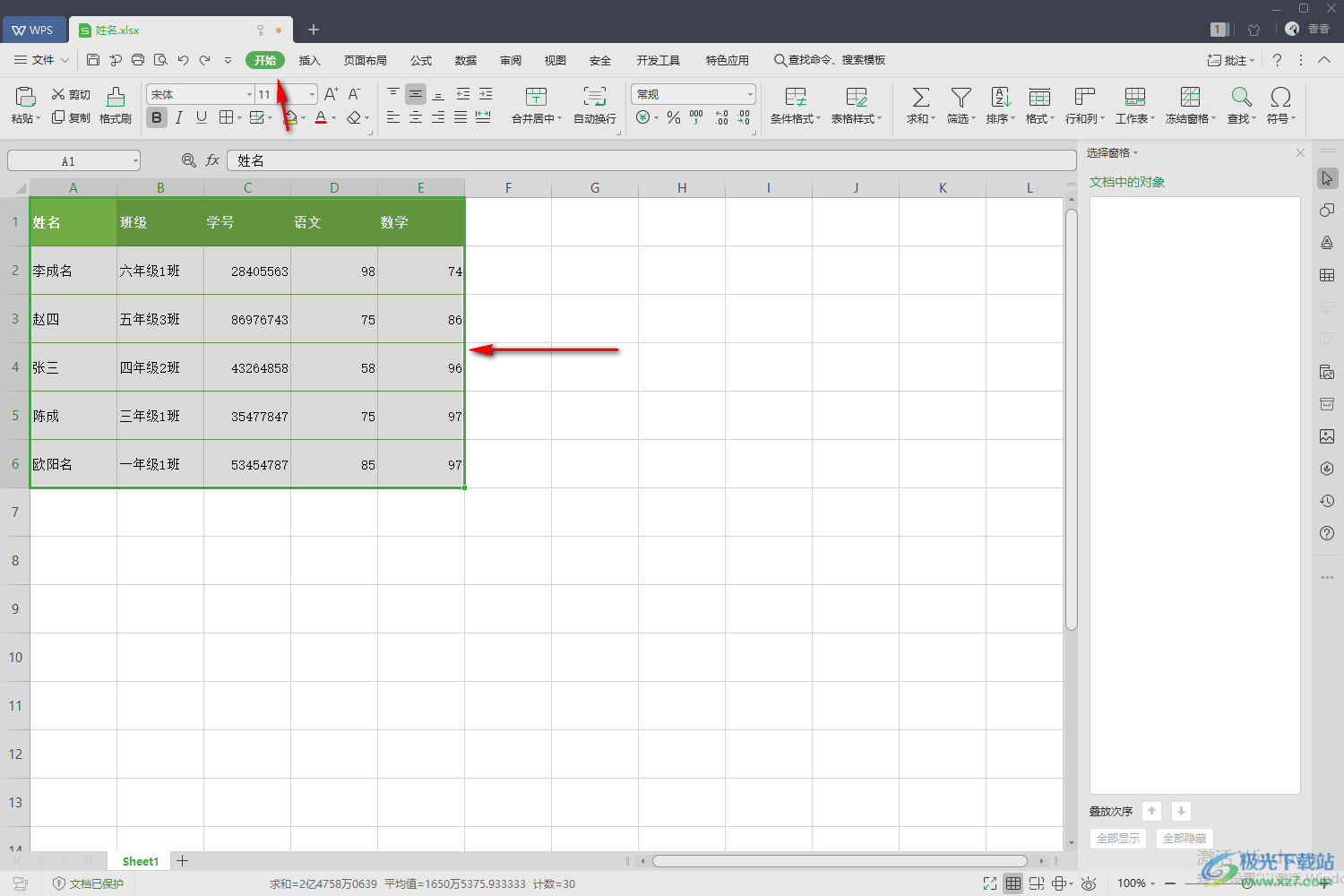Switch to the 公式 tab
This screenshot has height=896, width=1344.
click(x=421, y=60)
